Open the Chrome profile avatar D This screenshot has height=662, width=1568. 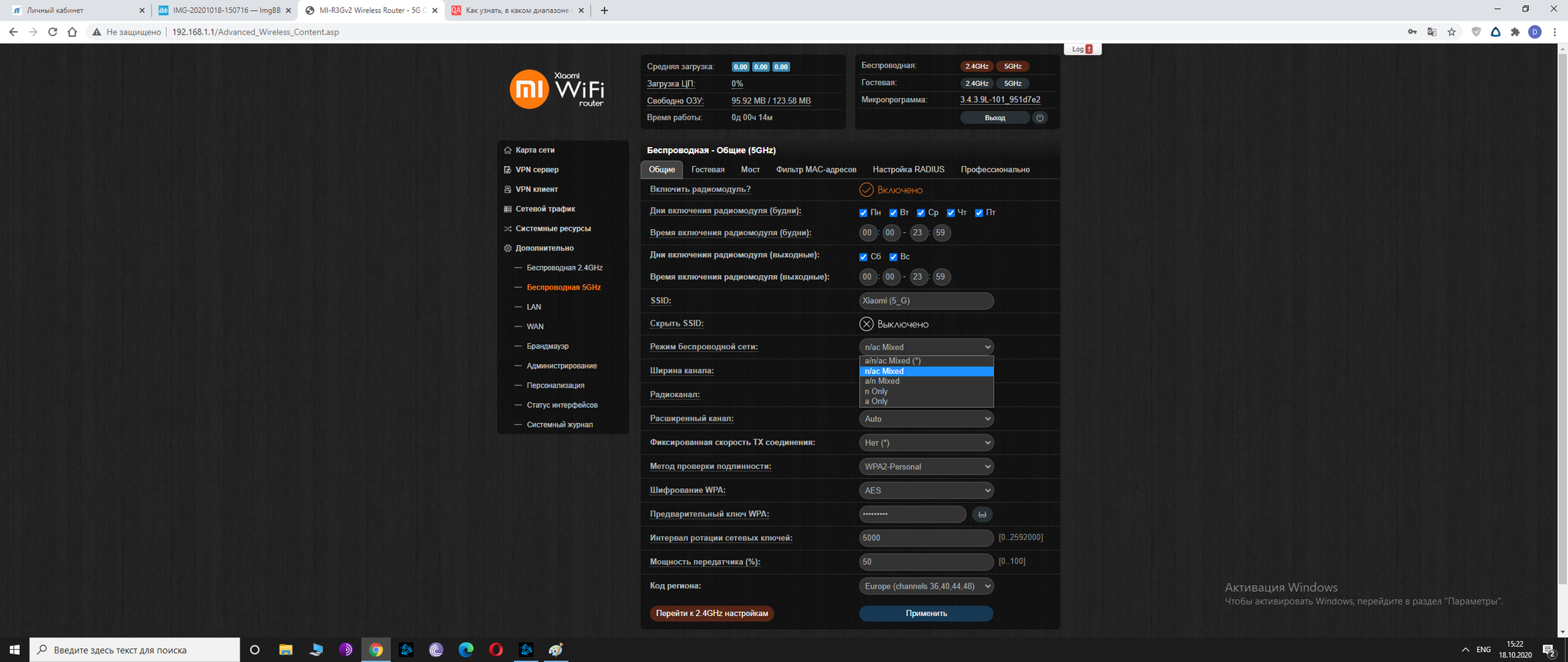[x=1534, y=32]
